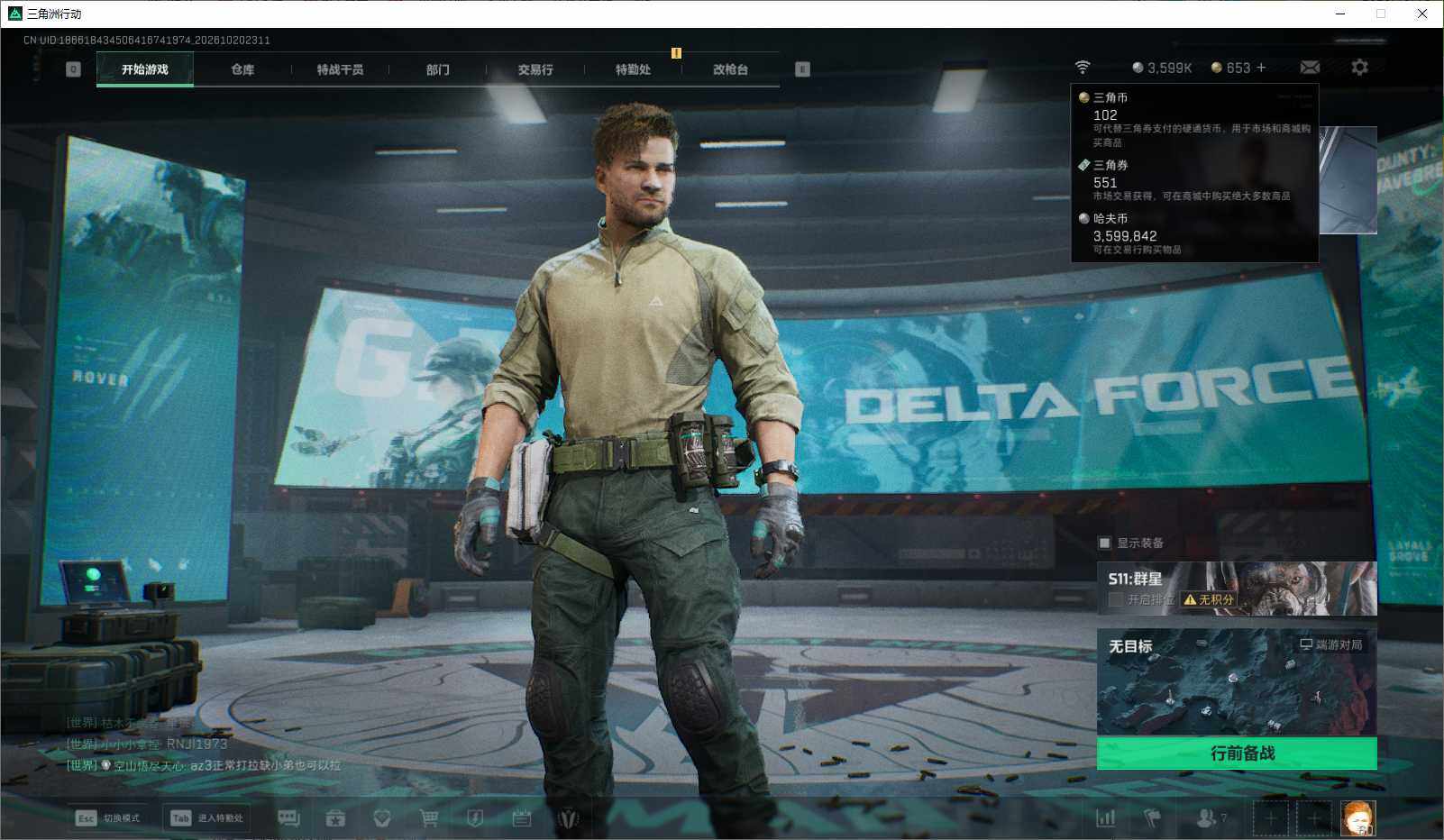
Task: Click the plus sign next to 653
Action: point(1261,68)
